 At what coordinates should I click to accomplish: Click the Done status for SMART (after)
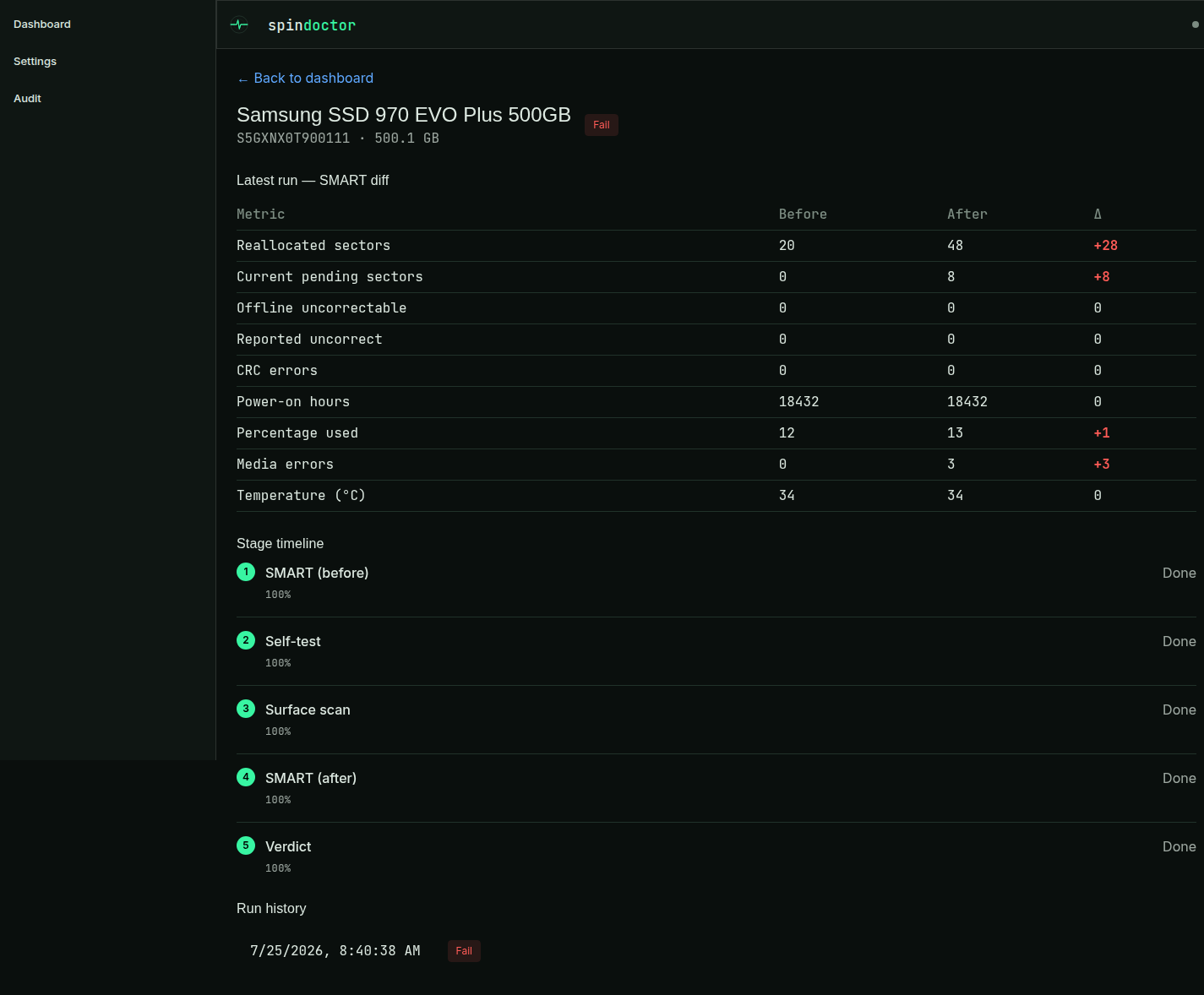coord(1179,779)
